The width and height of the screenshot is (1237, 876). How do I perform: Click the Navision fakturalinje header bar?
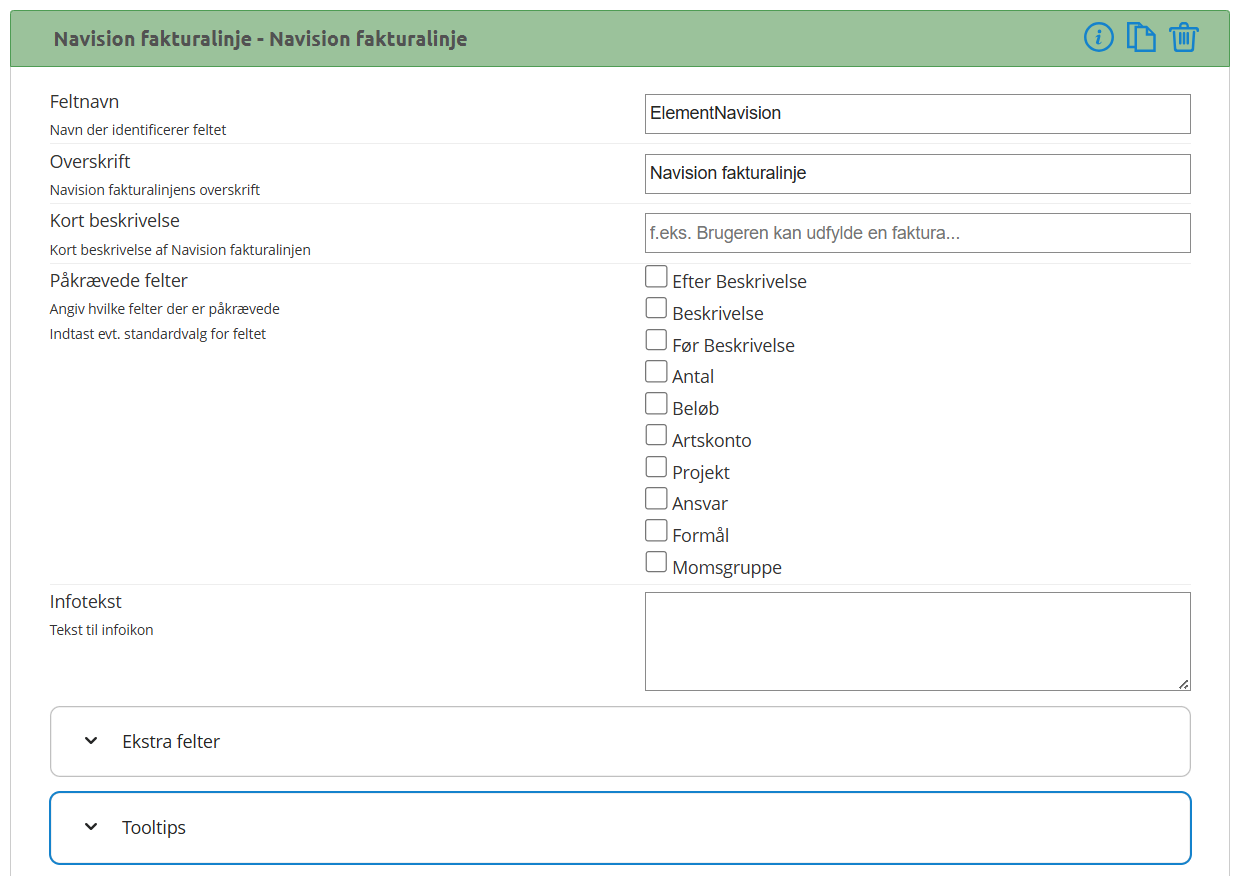(x=620, y=39)
